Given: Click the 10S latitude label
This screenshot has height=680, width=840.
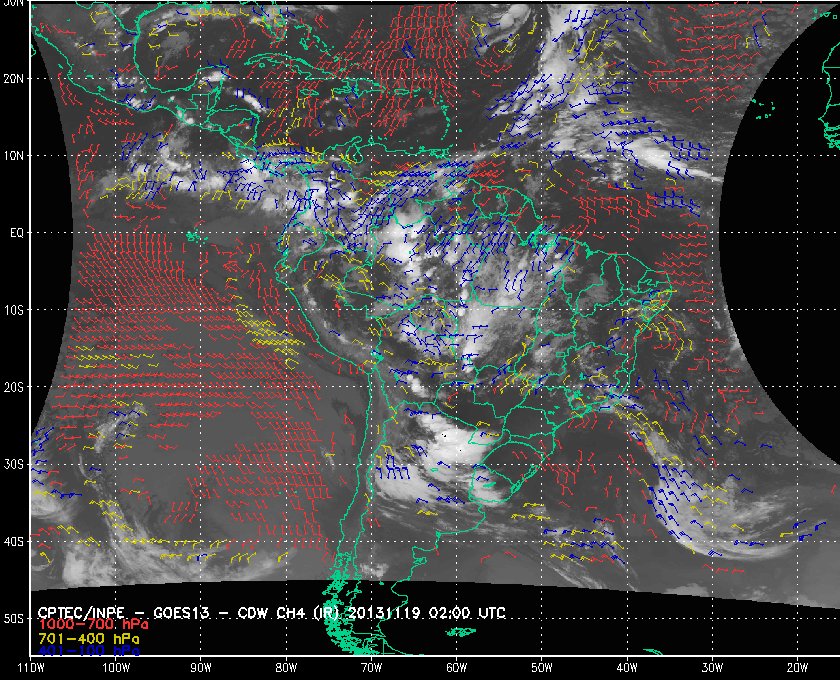Looking at the screenshot, I should pos(13,310).
